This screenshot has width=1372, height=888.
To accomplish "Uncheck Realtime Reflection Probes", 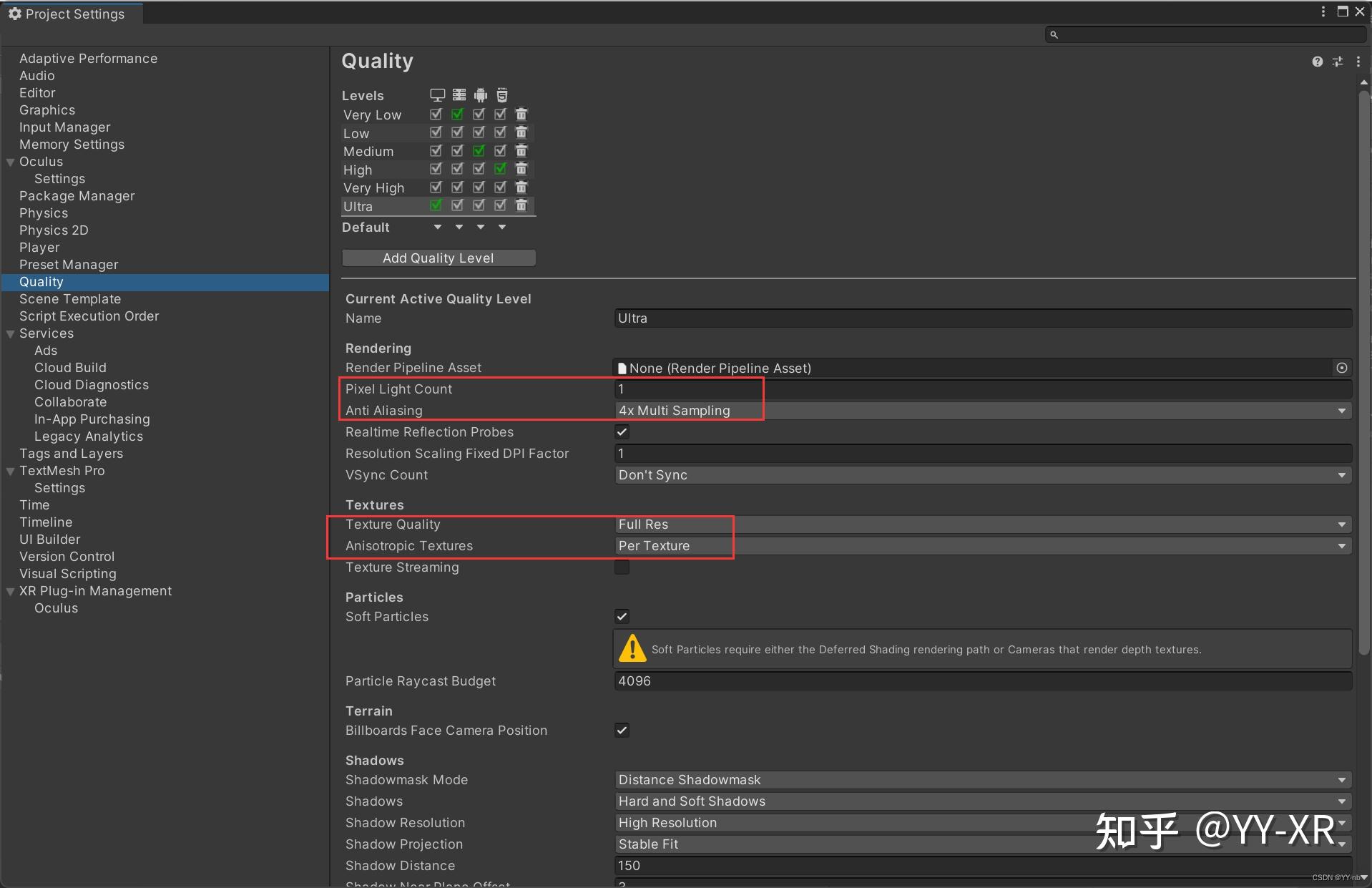I will 621,431.
